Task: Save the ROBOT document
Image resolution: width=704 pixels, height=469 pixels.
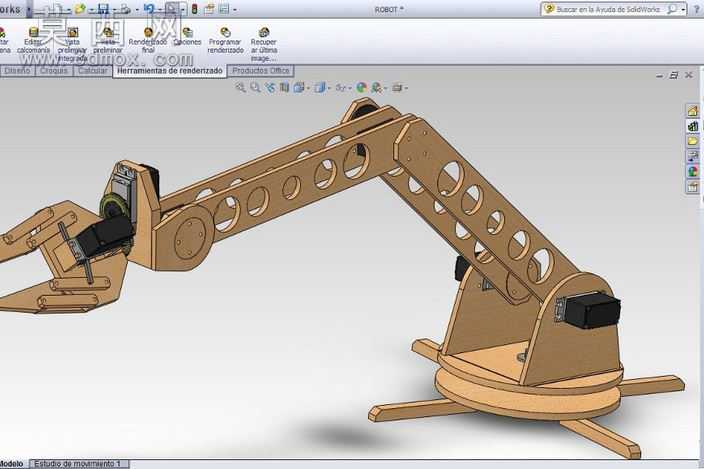Action: (x=103, y=9)
